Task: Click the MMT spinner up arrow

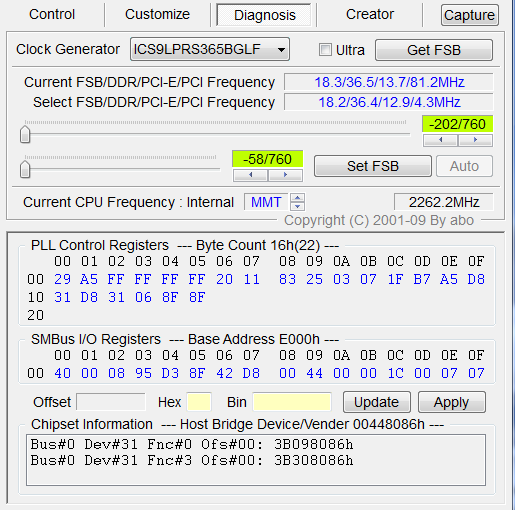Action: click(297, 198)
